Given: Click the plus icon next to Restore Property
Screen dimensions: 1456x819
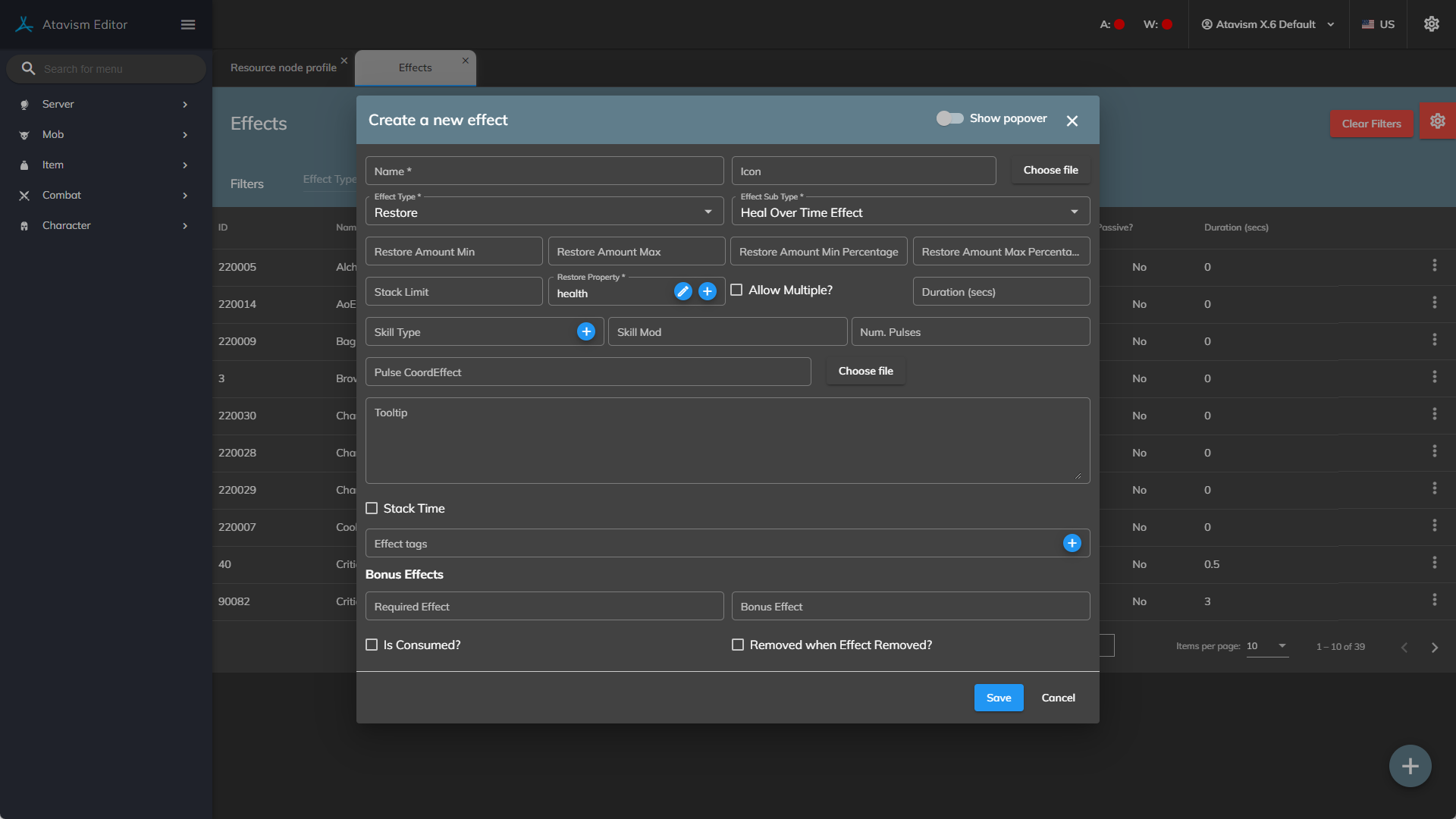Looking at the screenshot, I should (x=708, y=291).
